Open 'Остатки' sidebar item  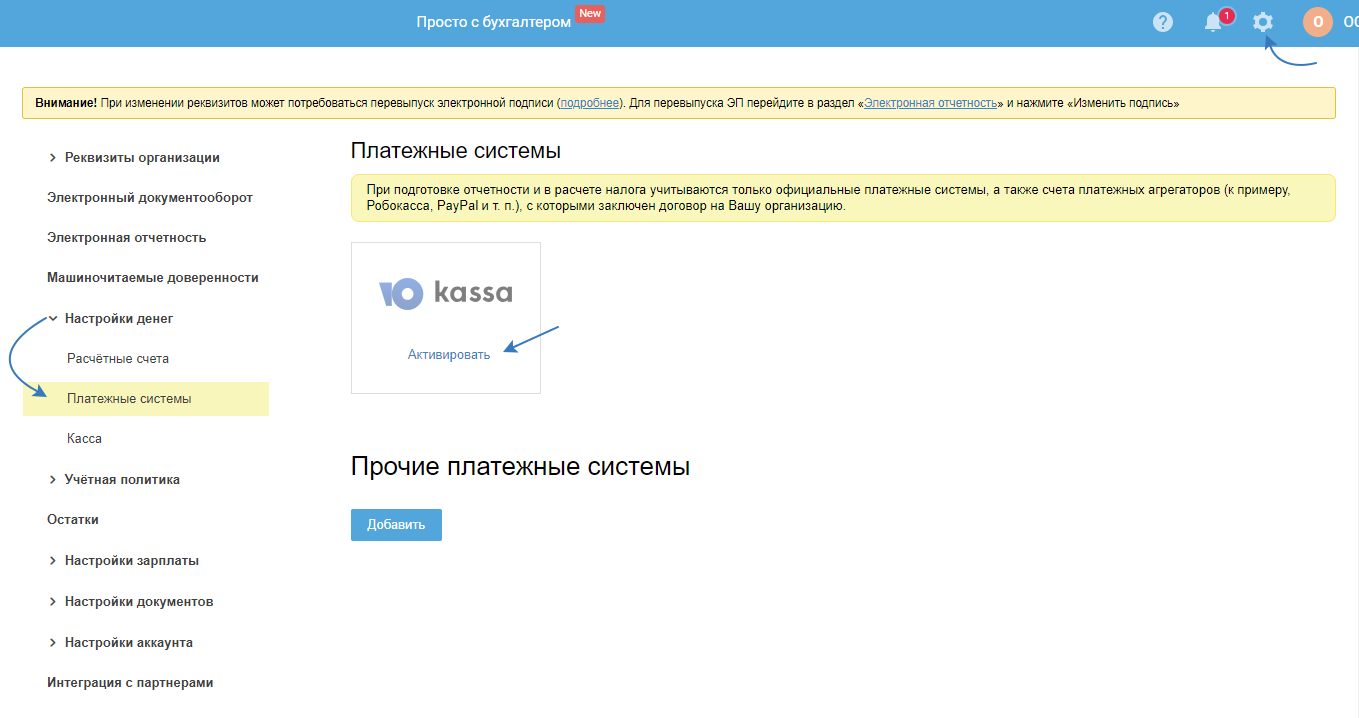tap(73, 519)
